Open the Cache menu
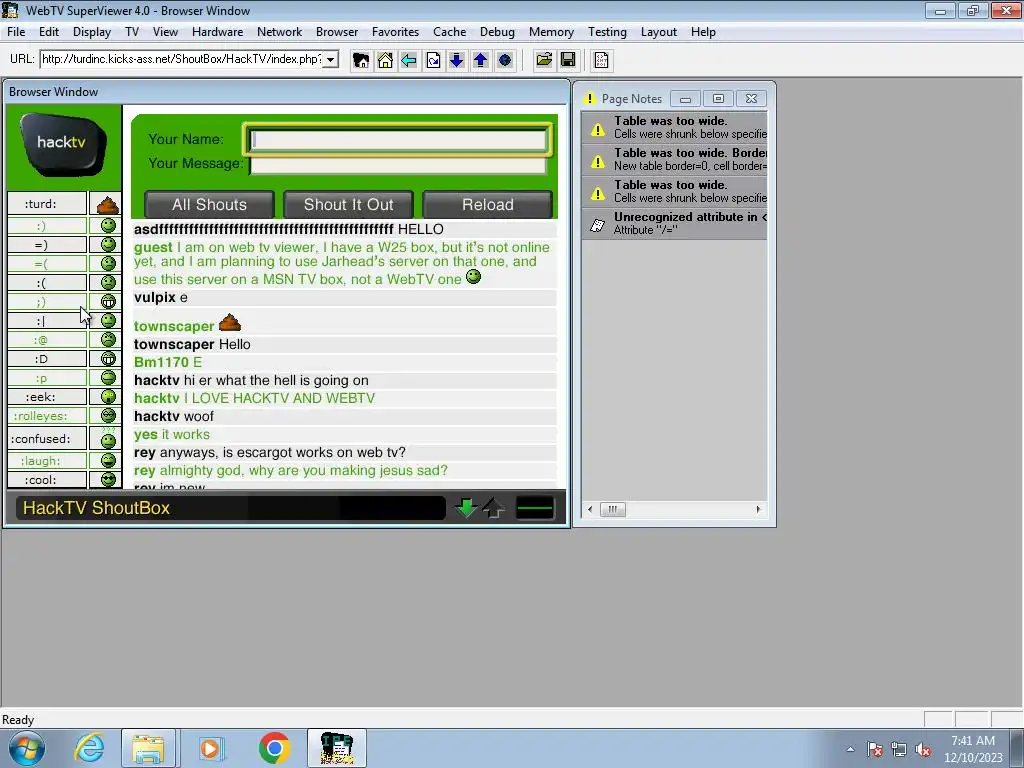This screenshot has width=1024, height=768. [449, 32]
